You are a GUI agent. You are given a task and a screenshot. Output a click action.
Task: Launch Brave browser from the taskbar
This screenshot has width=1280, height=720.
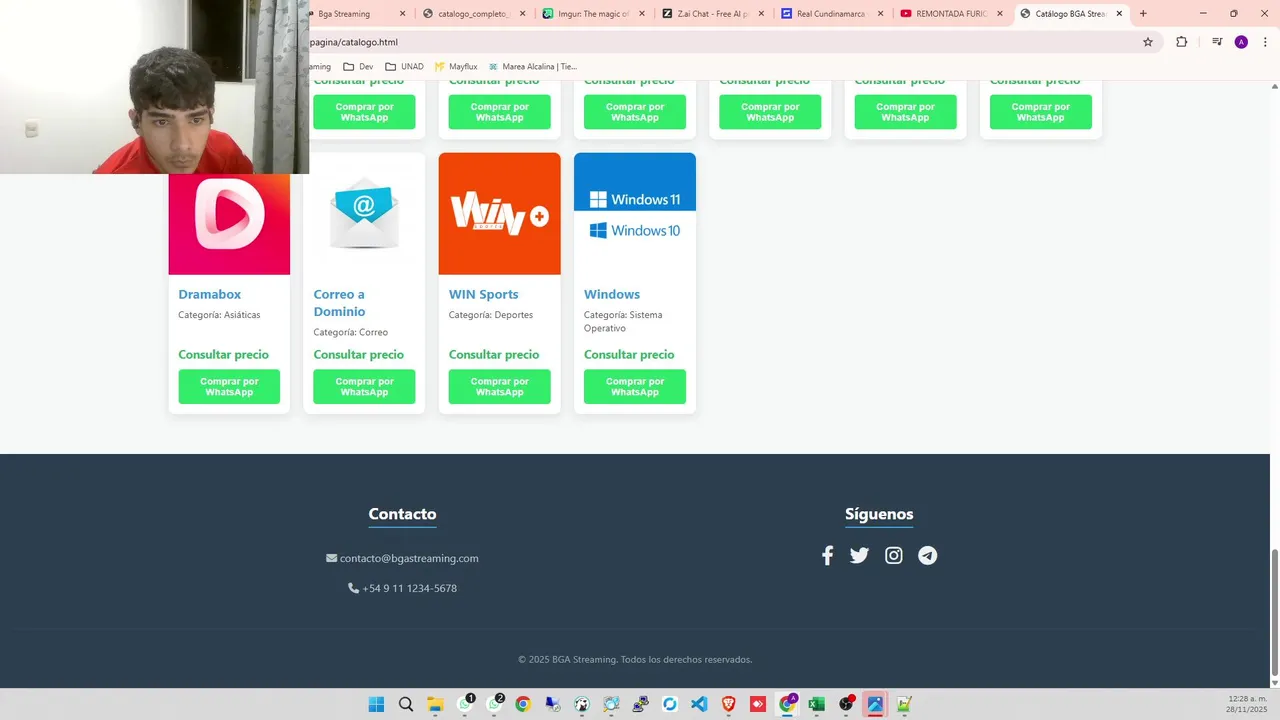pos(729,704)
